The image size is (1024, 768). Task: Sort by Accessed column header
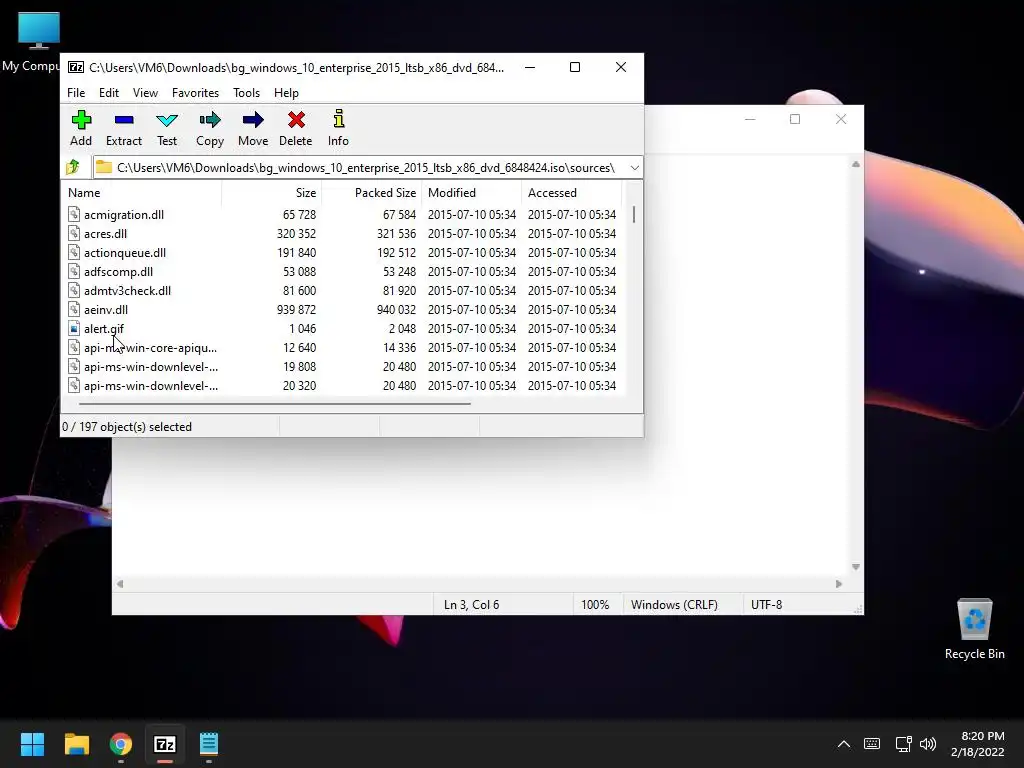571,193
